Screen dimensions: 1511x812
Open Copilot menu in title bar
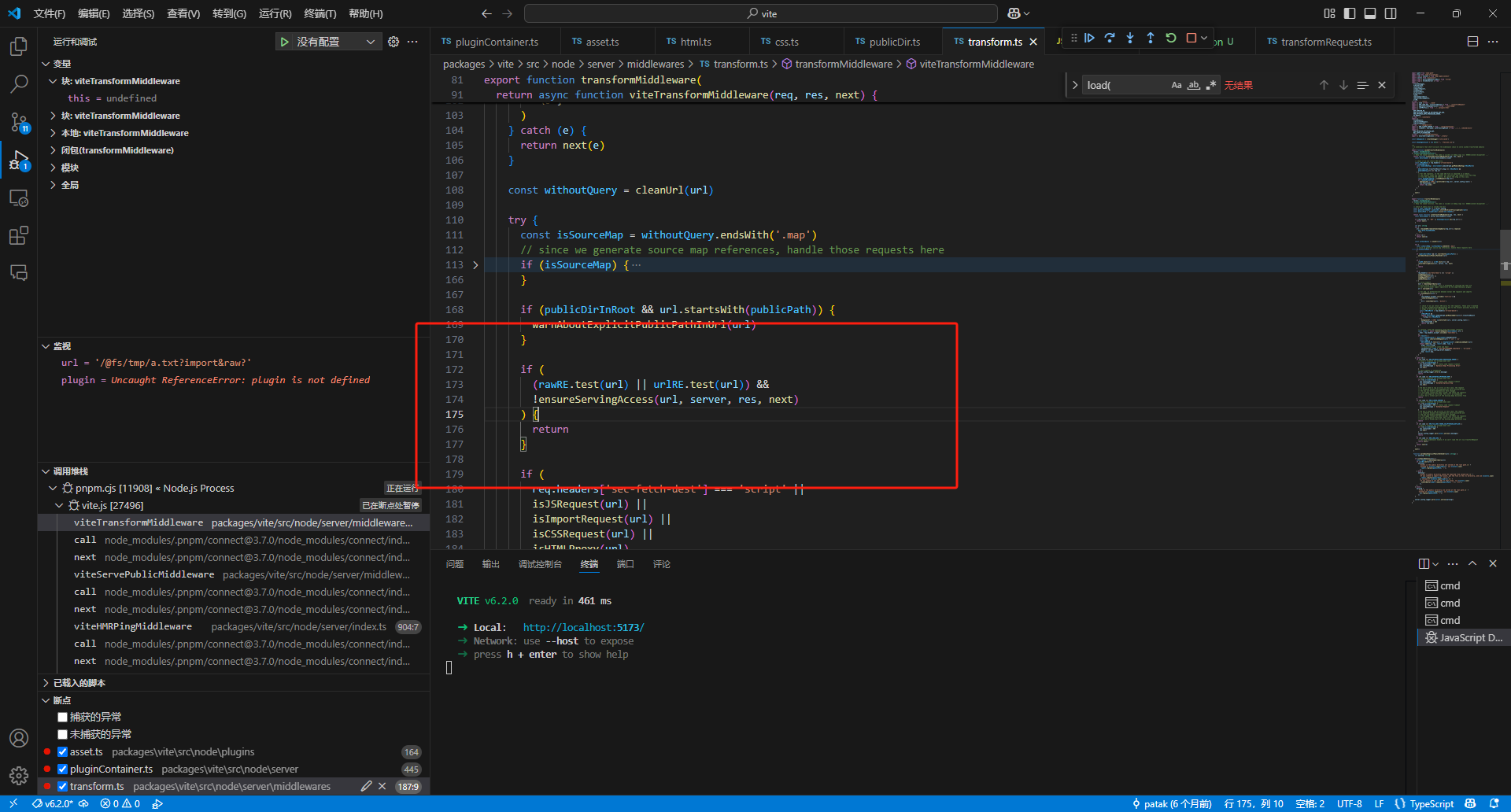(1018, 13)
